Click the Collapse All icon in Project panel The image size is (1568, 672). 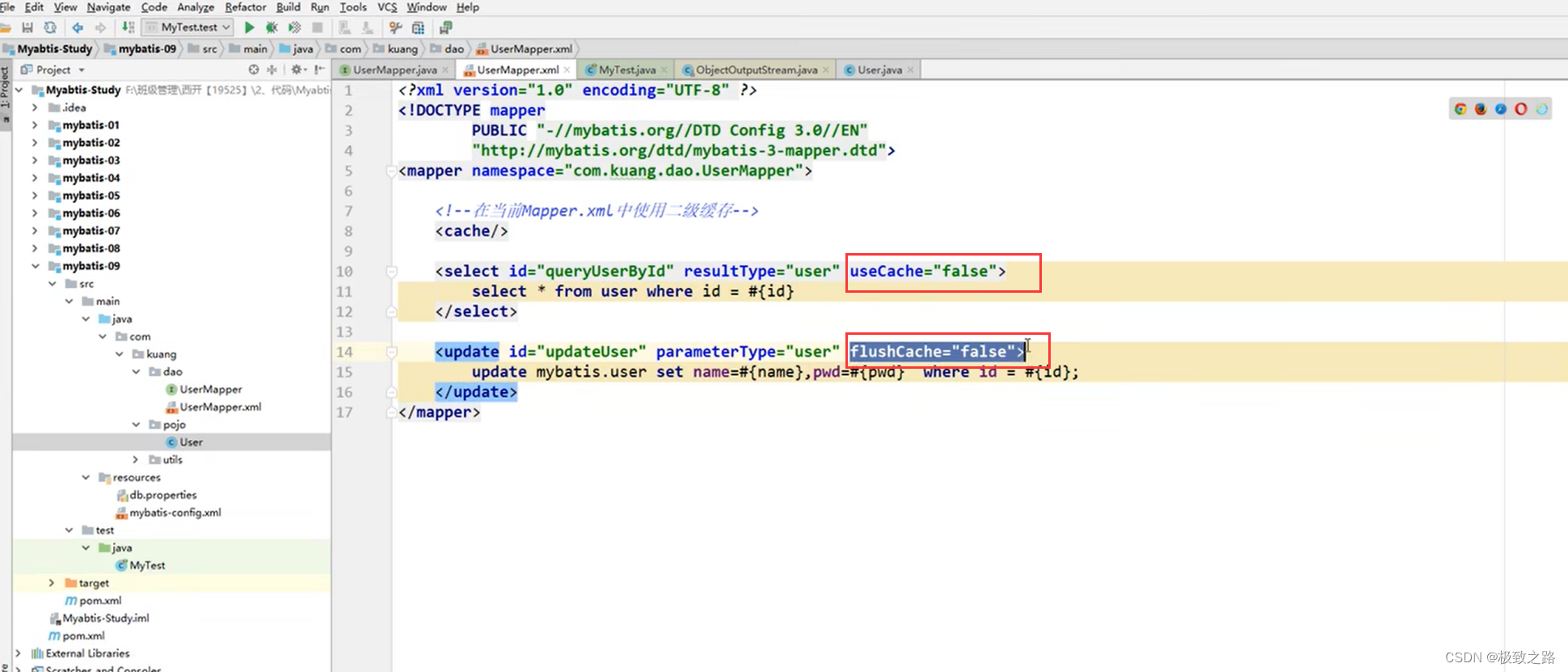272,70
